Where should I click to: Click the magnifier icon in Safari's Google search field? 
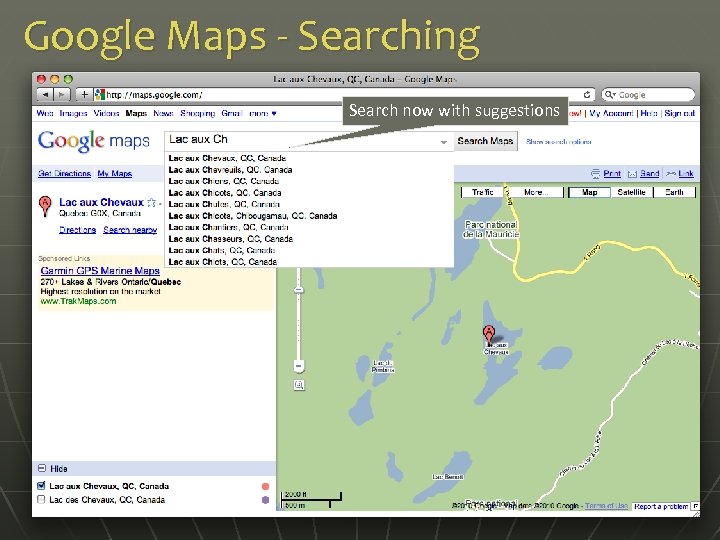[610, 95]
